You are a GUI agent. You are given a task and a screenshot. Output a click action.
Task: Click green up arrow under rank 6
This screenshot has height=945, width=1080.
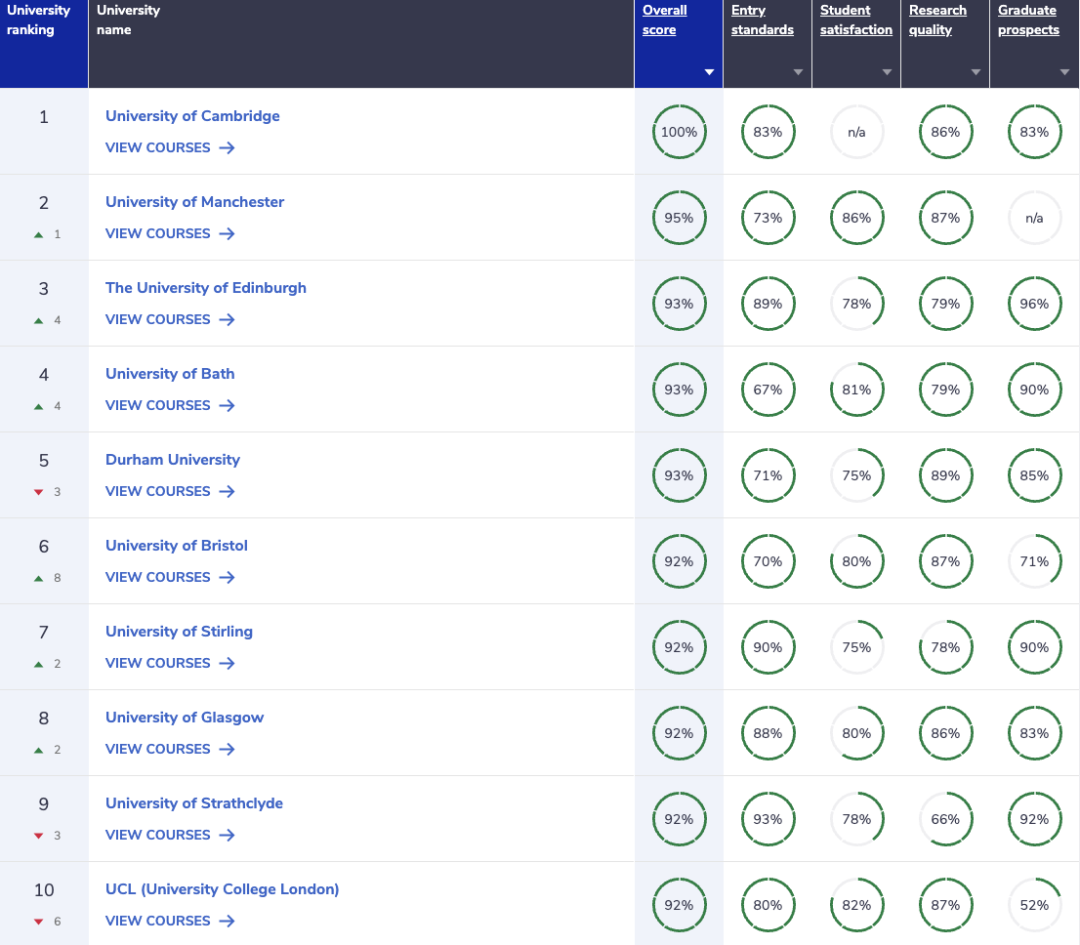[x=39, y=578]
